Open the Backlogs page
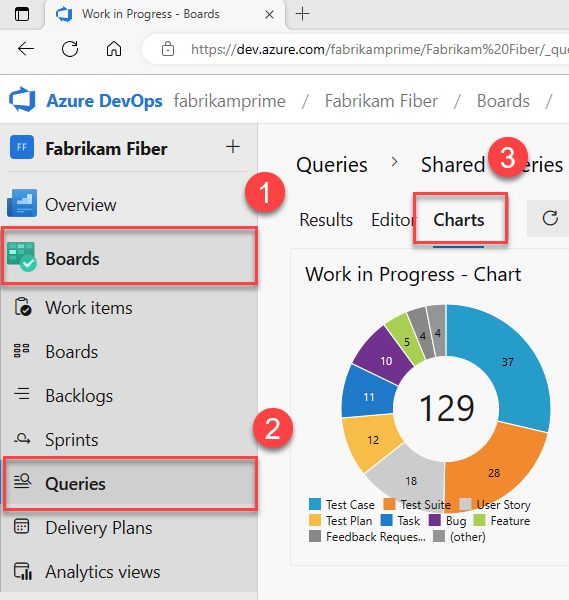This screenshot has width=569, height=600. coord(129,395)
